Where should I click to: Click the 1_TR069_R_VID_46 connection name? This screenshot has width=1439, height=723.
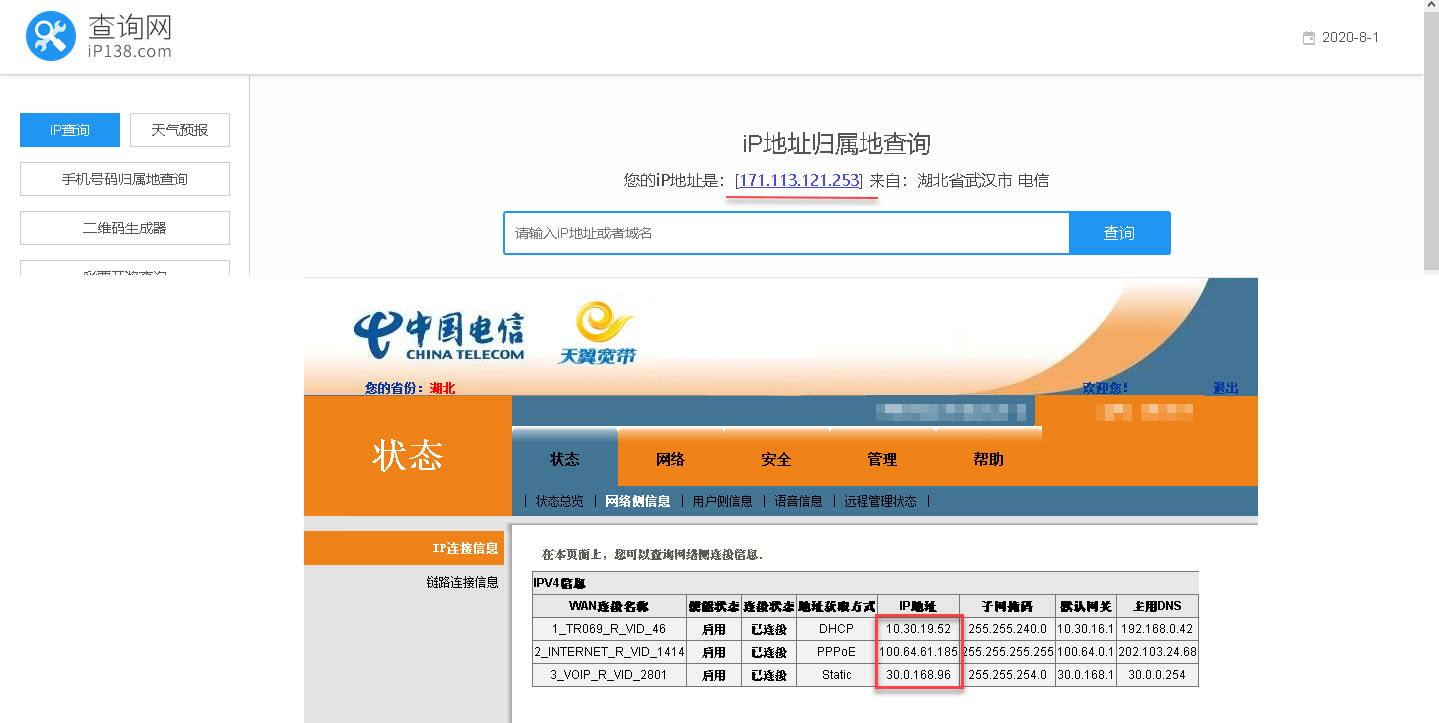608,629
